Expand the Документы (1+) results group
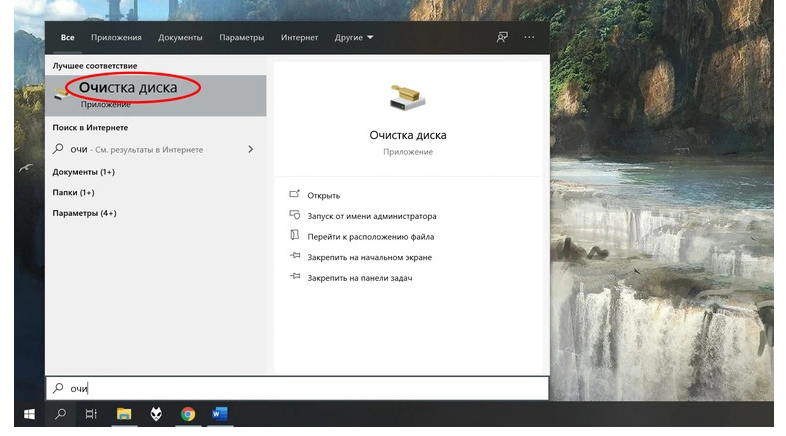Viewport: 786px width, 436px height. [x=84, y=172]
